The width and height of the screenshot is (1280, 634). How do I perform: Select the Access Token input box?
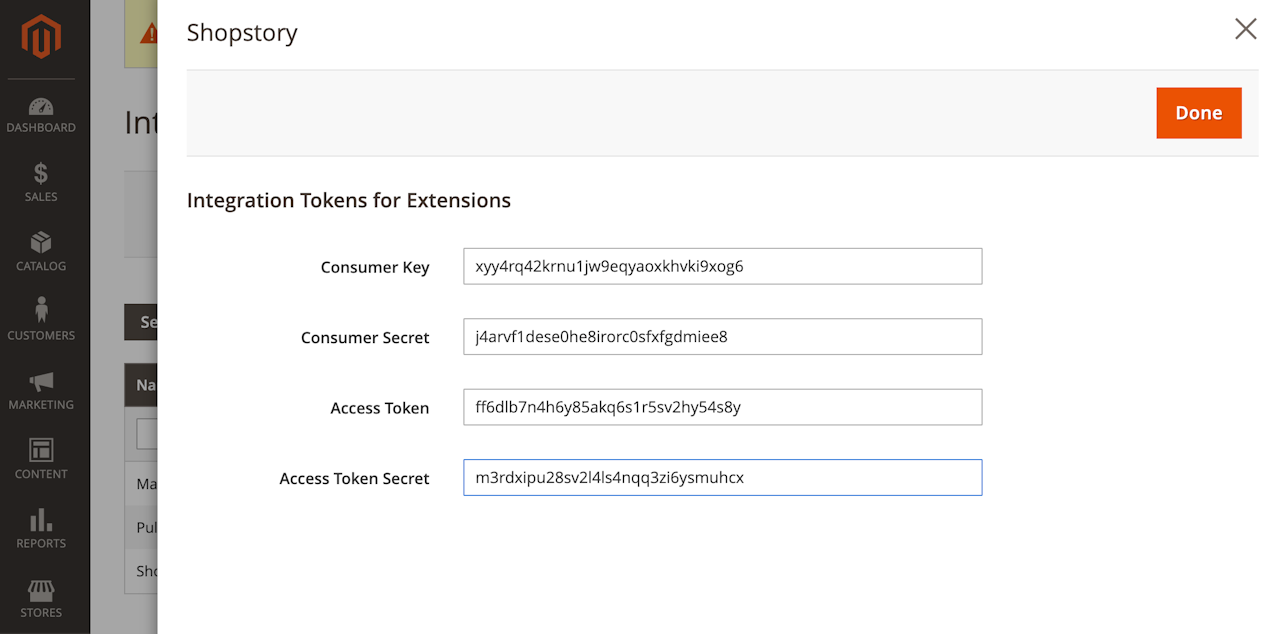(x=722, y=407)
